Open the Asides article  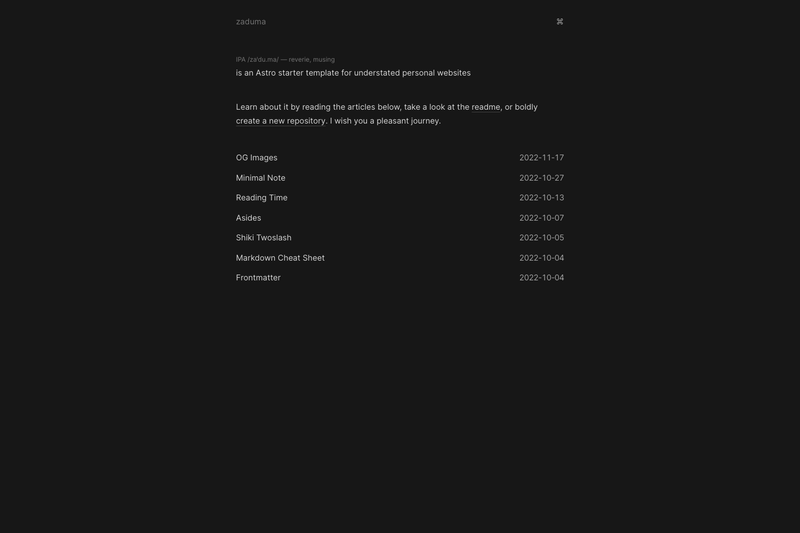click(x=248, y=218)
